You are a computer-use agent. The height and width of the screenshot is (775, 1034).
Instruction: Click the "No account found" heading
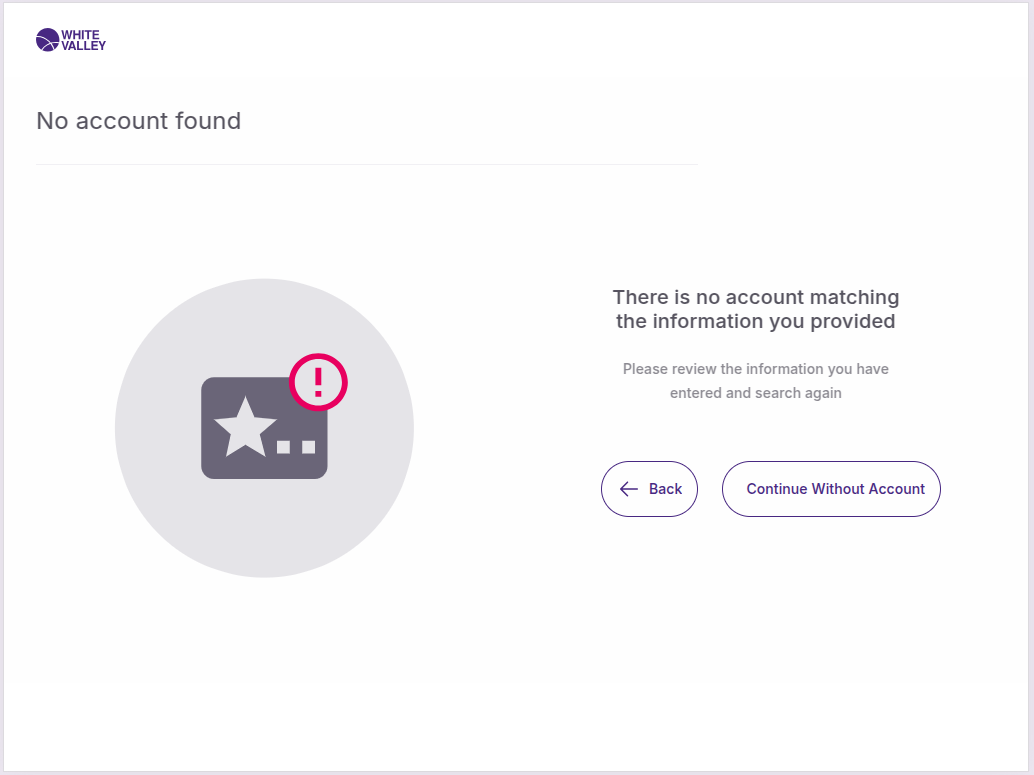tap(139, 121)
